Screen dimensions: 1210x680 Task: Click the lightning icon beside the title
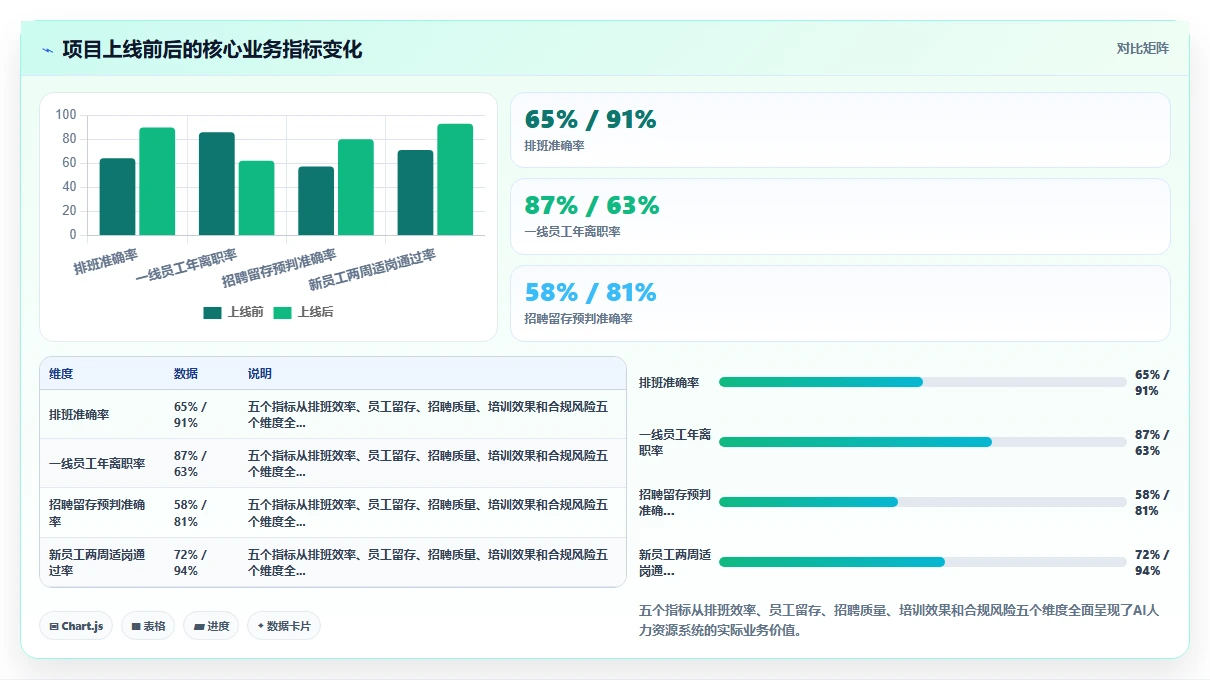(47, 50)
